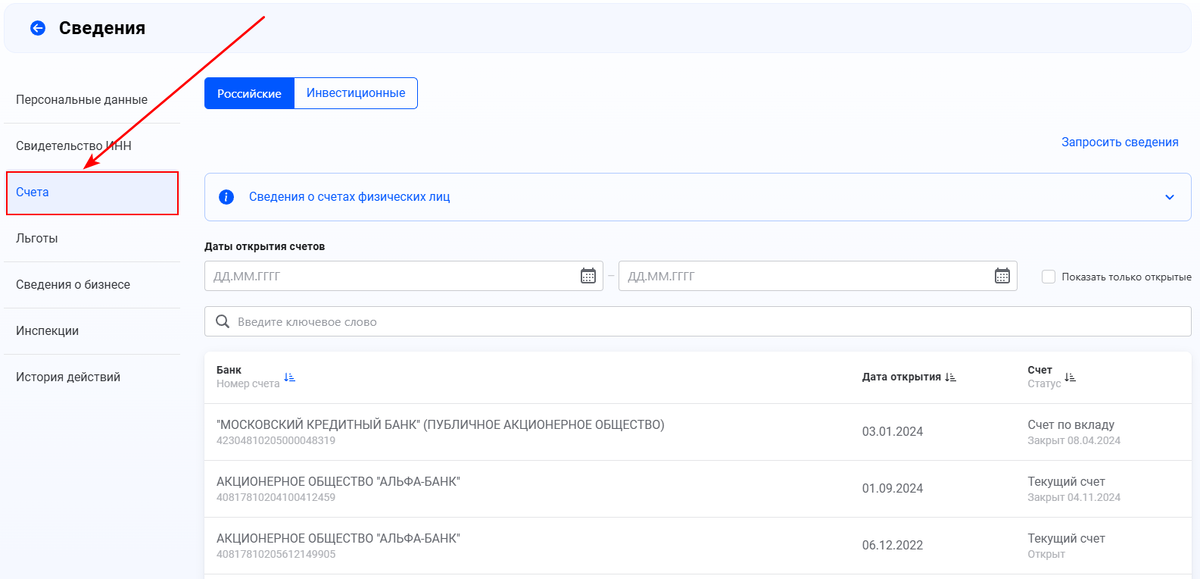The image size is (1200, 579).
Task: Open the start date calendar icon
Action: 588,276
